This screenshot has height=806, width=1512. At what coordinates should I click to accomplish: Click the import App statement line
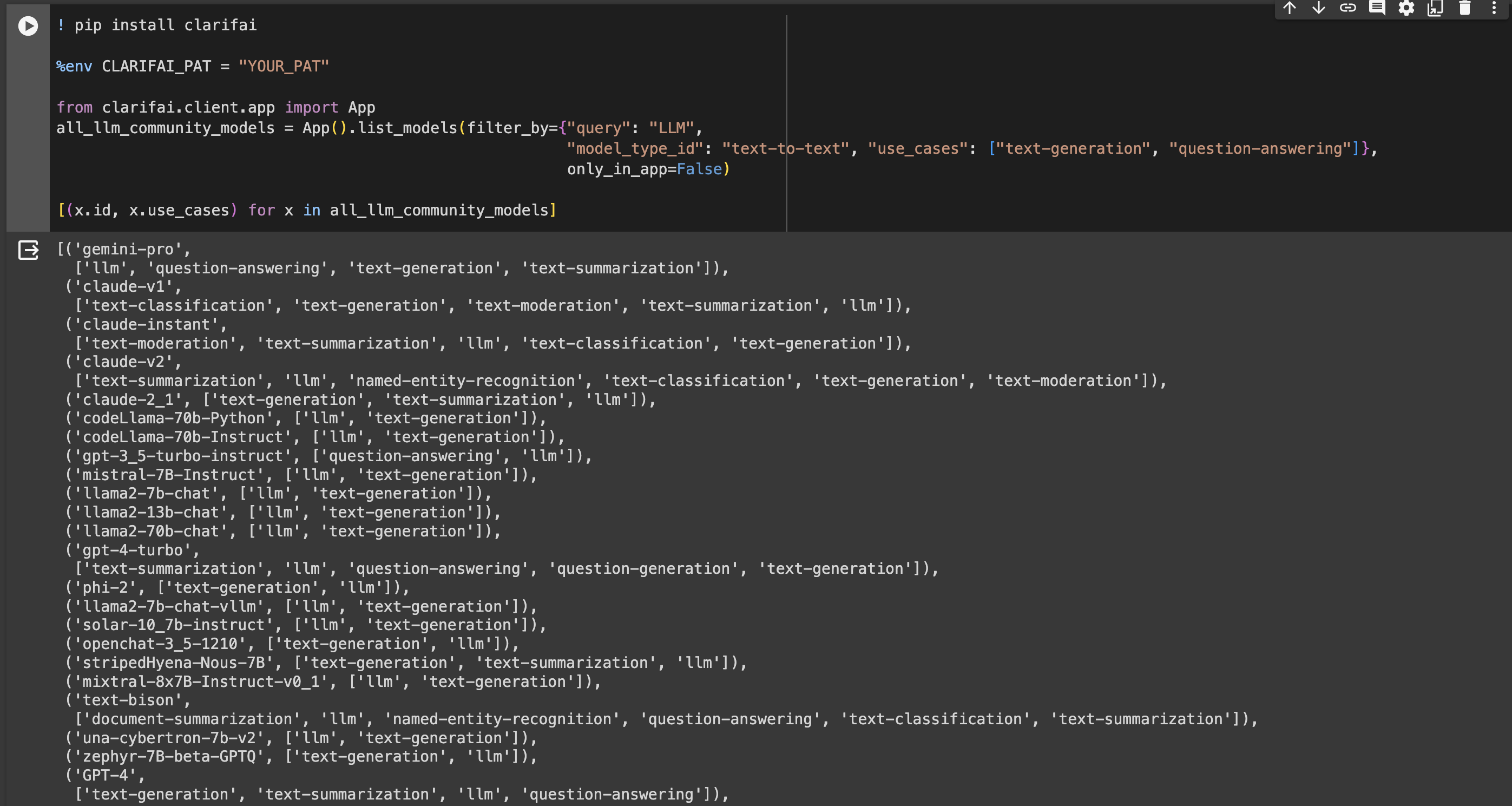pyautogui.click(x=216, y=107)
